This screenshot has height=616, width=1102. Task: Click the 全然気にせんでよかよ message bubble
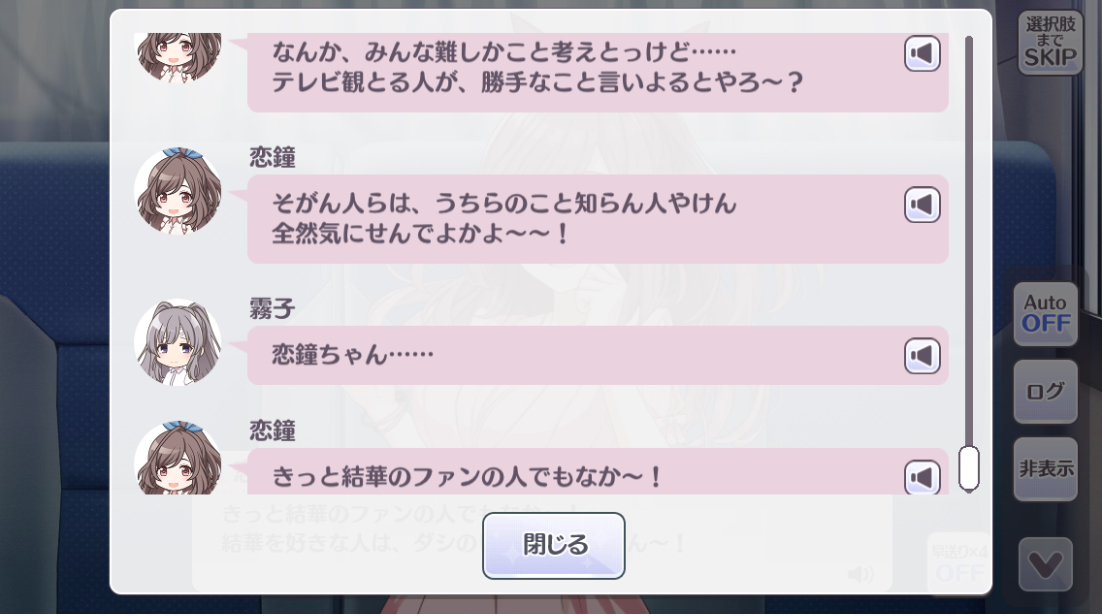[x=597, y=219]
